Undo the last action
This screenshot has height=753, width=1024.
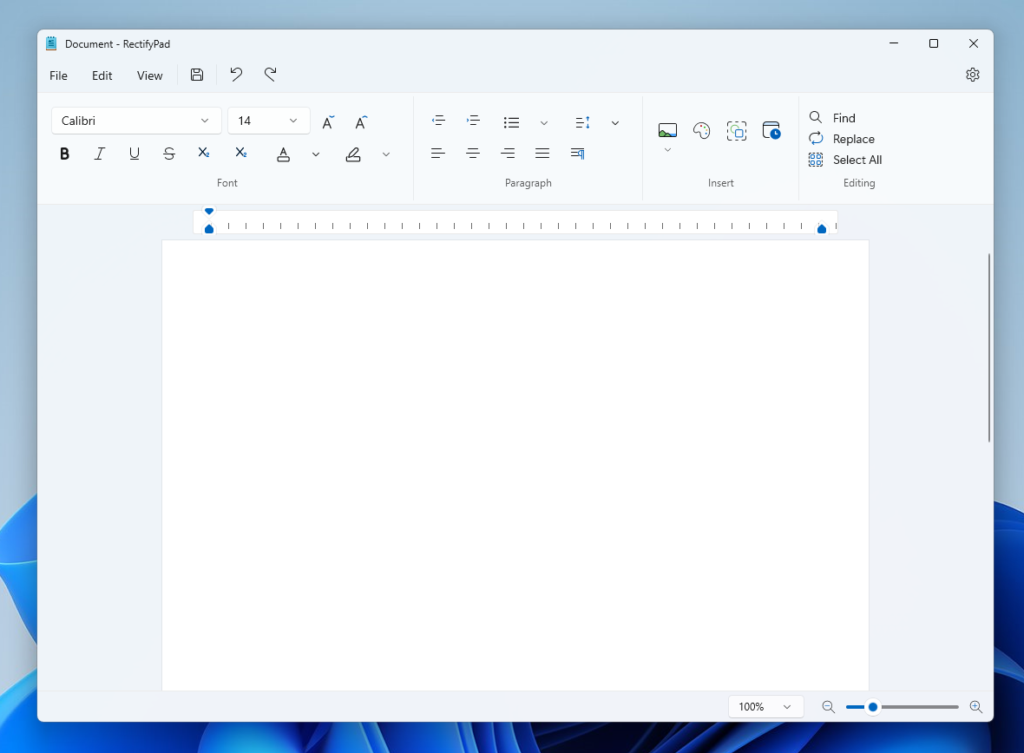coord(236,75)
